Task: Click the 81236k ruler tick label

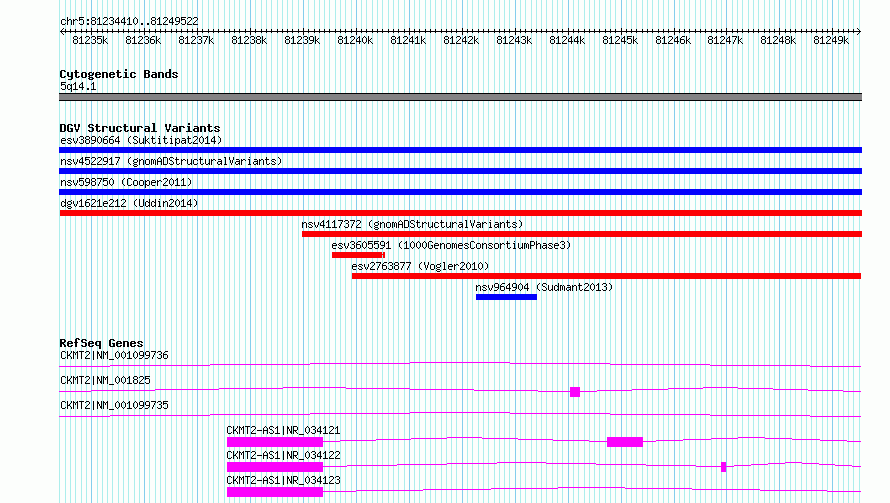Action: (x=143, y=40)
